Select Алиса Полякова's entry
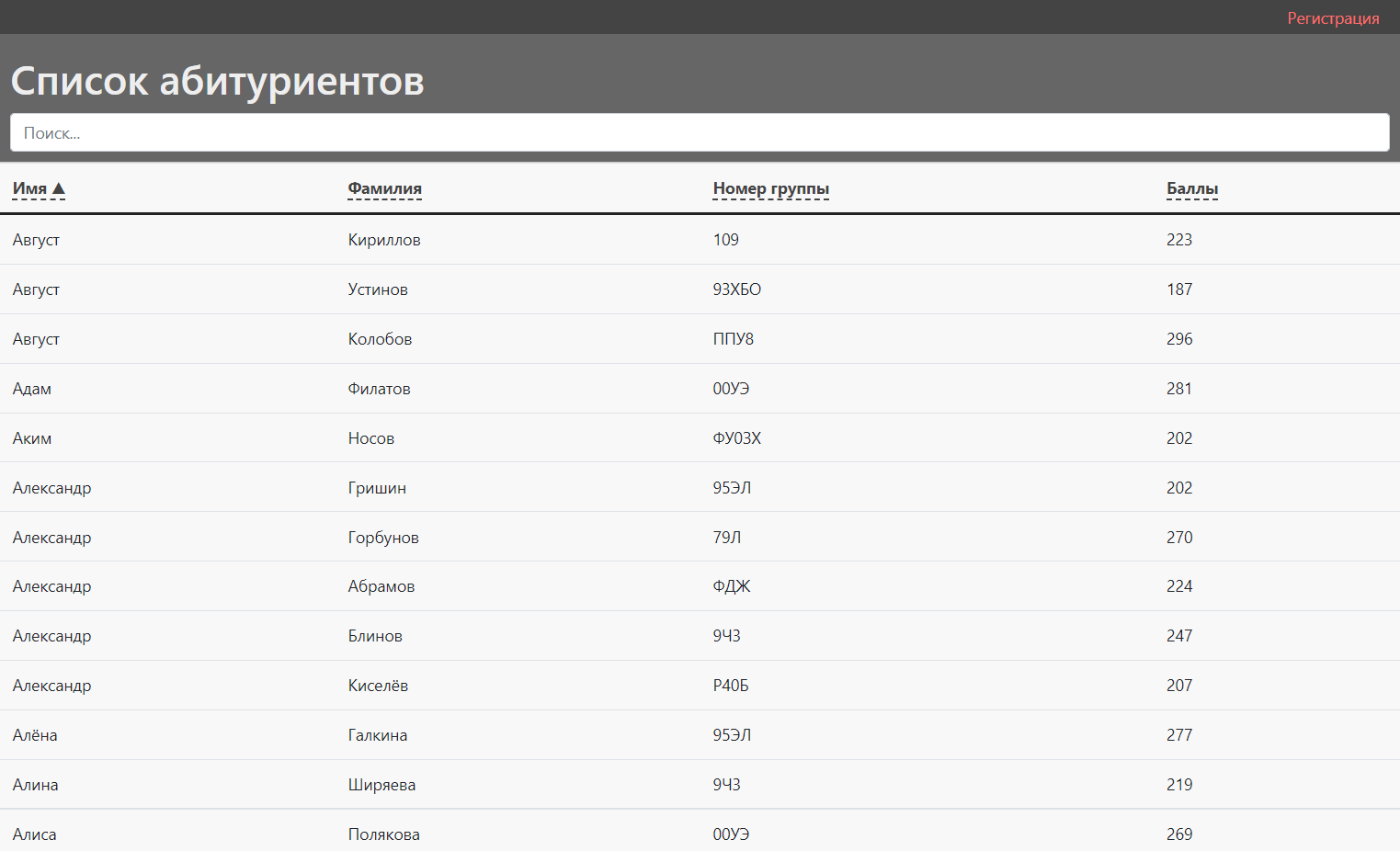 [368, 834]
